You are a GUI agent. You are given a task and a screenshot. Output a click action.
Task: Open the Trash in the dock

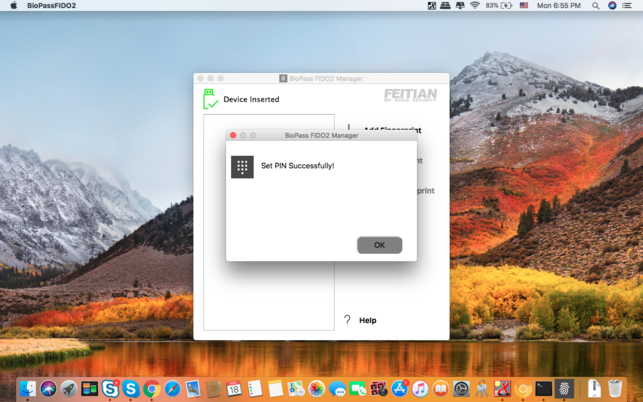tap(615, 388)
